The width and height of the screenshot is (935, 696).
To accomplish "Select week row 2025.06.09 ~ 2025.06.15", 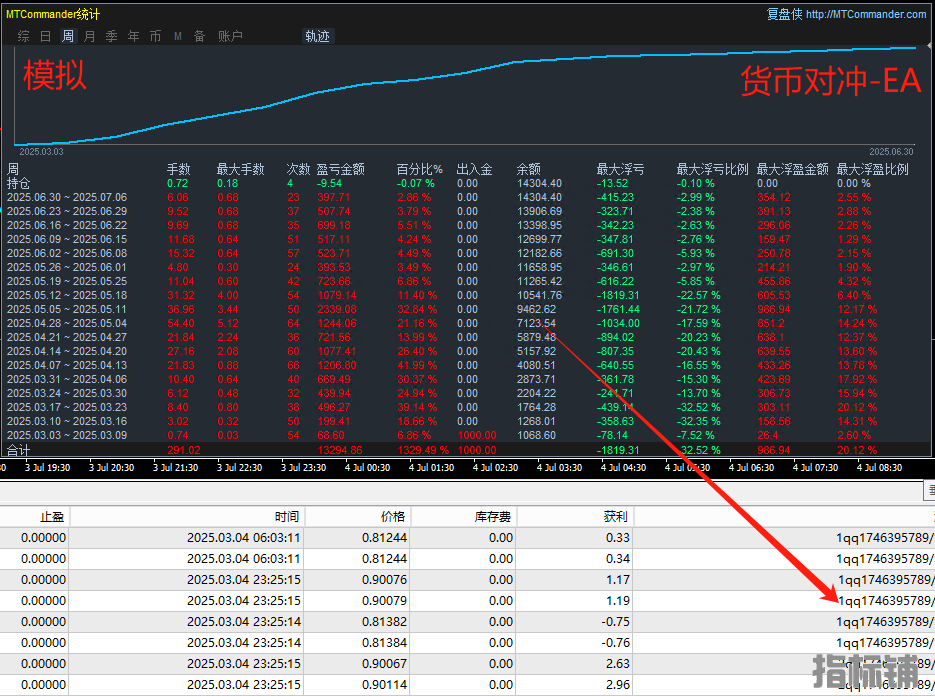I will pos(465,239).
